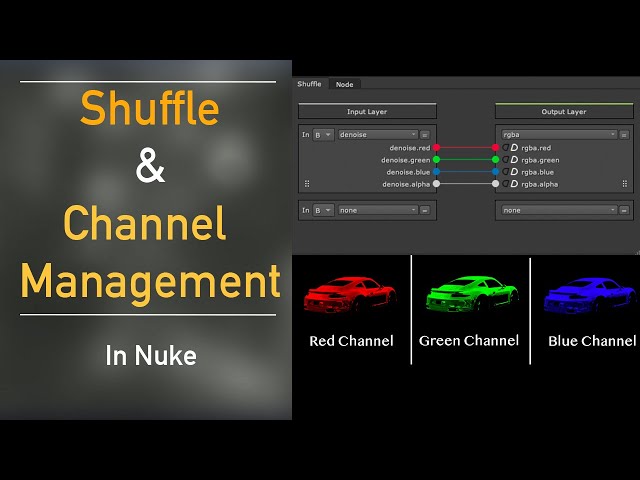The width and height of the screenshot is (640, 480).
Task: Click the denoise.green input connector dot
Action: [436, 160]
